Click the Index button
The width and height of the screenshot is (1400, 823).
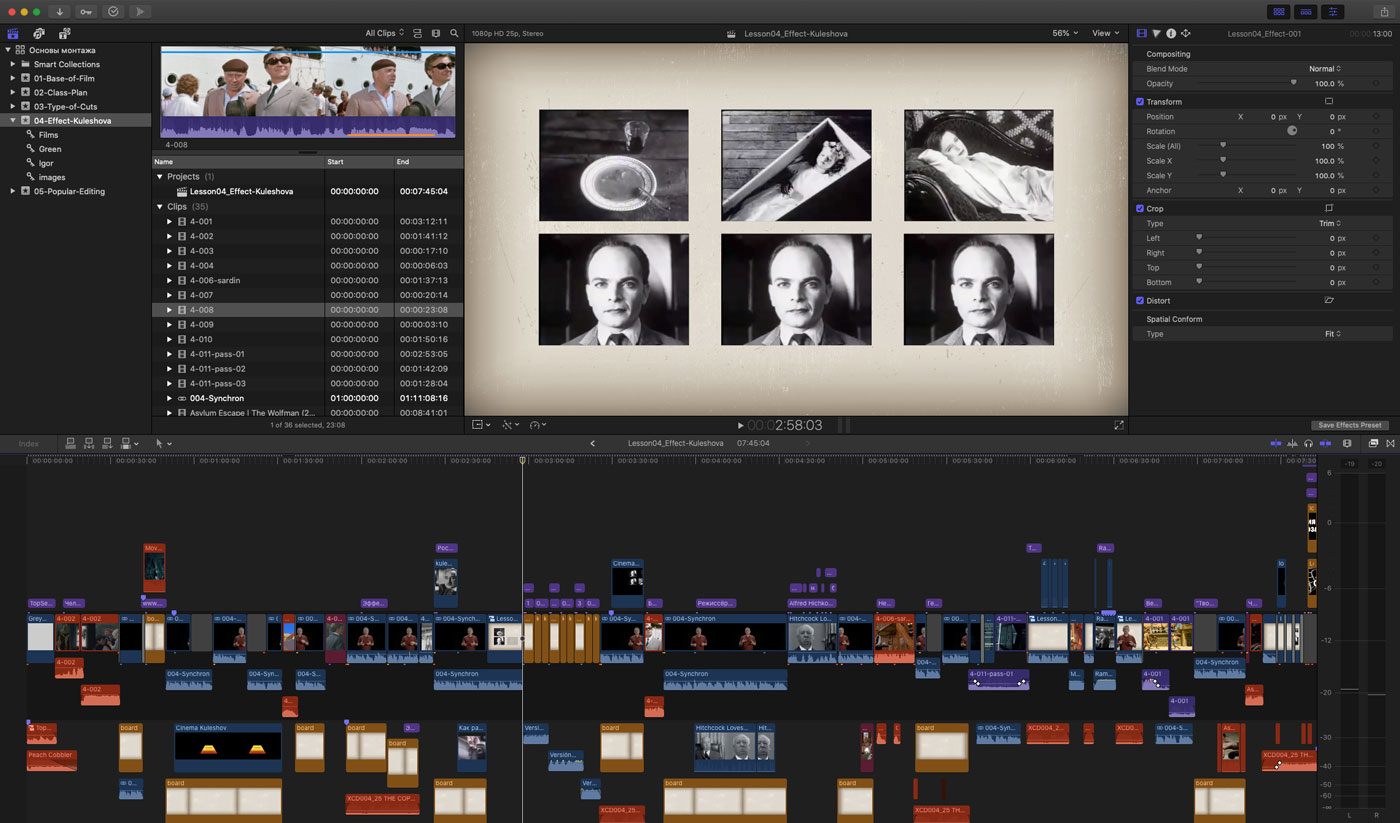28,443
